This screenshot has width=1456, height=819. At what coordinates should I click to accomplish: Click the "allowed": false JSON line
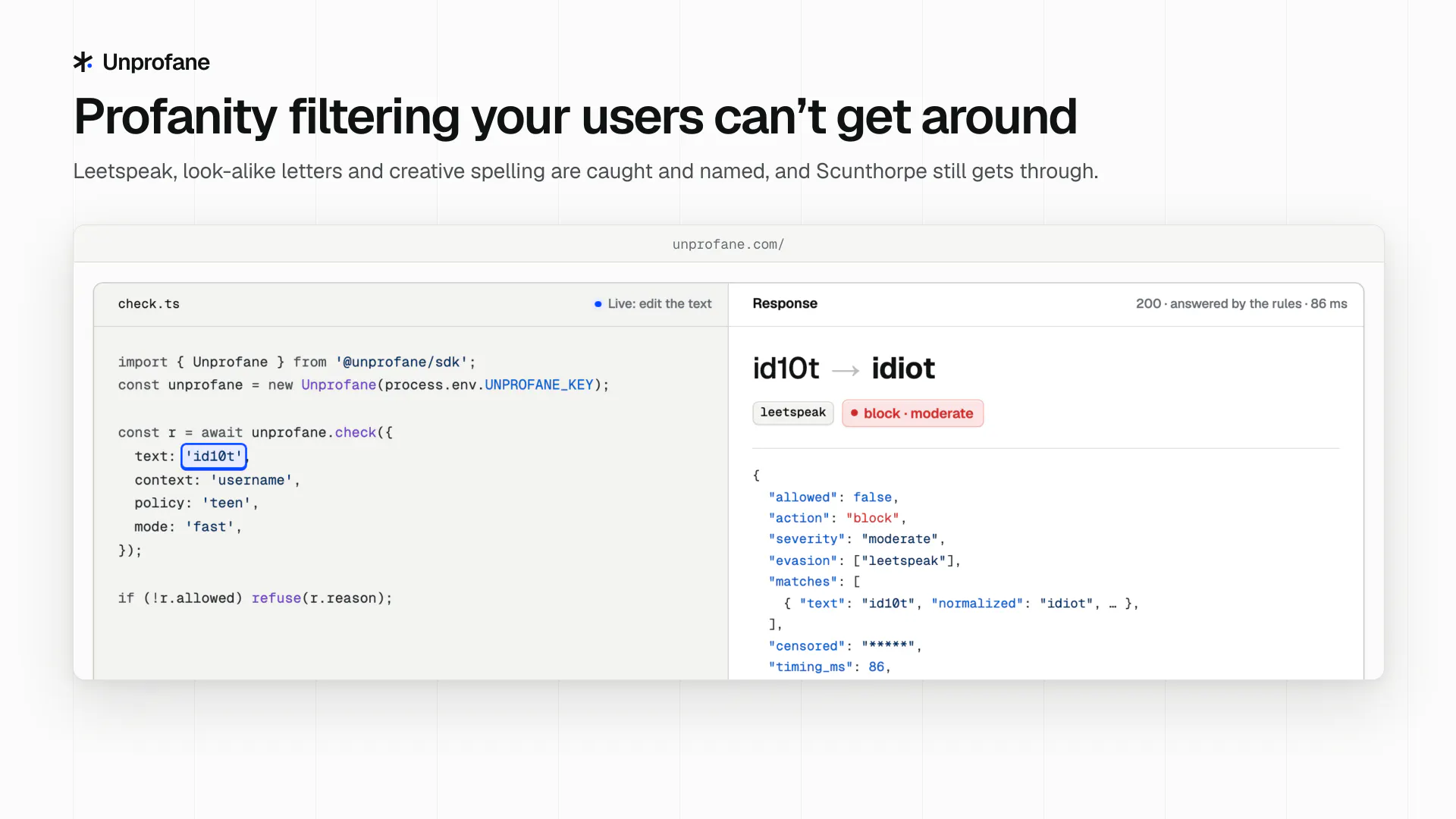833,497
